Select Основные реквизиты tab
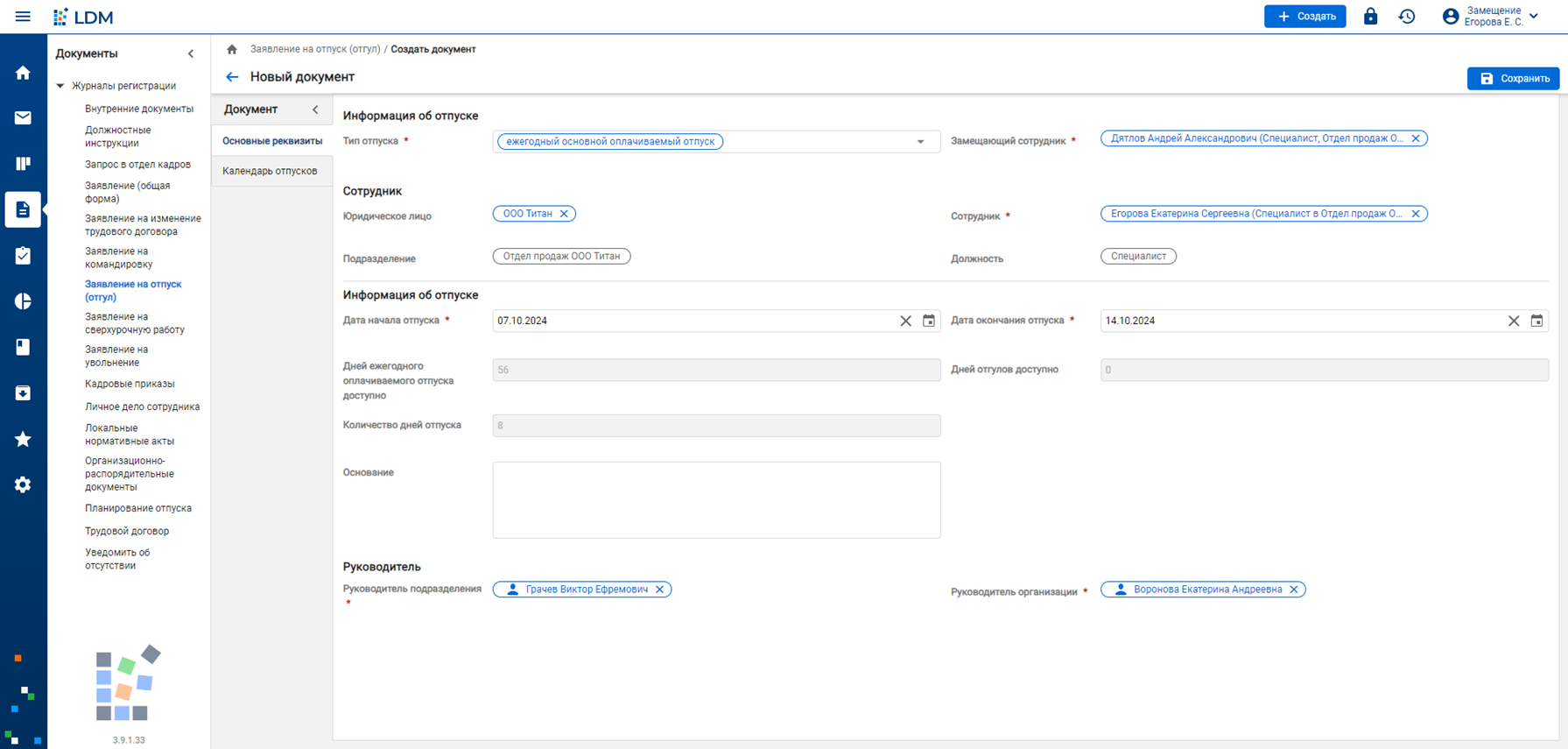The image size is (1568, 749). pyautogui.click(x=272, y=141)
